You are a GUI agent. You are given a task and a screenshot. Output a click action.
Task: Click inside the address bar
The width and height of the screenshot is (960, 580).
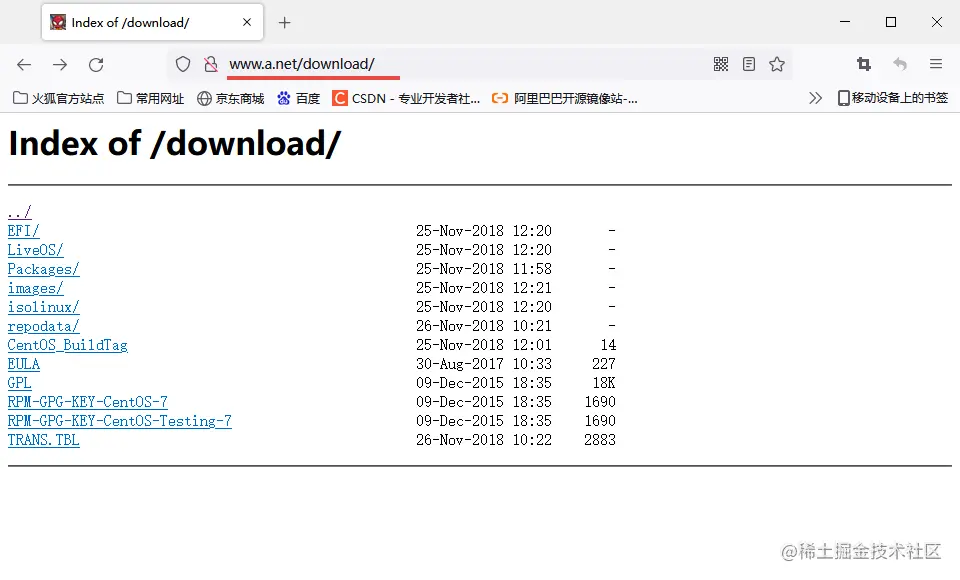[x=400, y=63]
